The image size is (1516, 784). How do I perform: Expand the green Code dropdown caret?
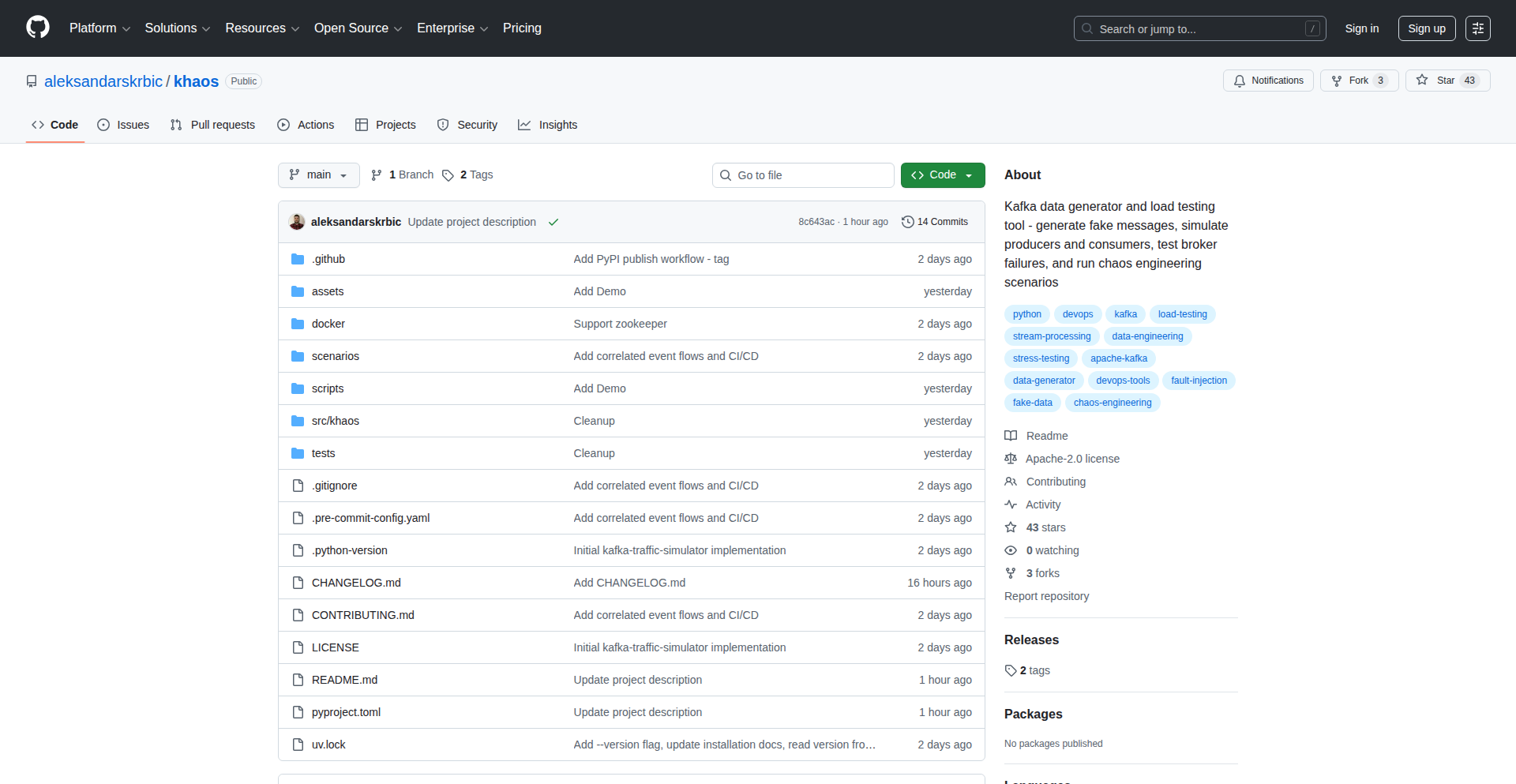click(969, 174)
